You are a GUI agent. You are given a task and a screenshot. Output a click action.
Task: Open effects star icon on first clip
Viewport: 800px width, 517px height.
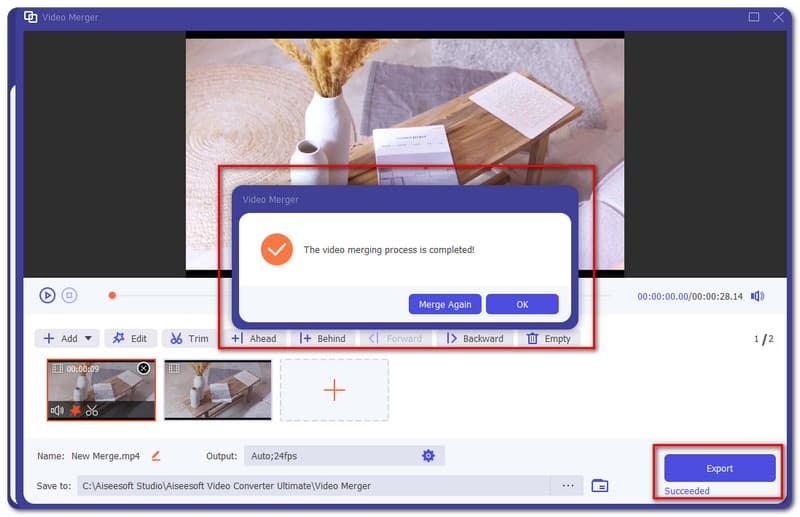pyautogui.click(x=75, y=410)
